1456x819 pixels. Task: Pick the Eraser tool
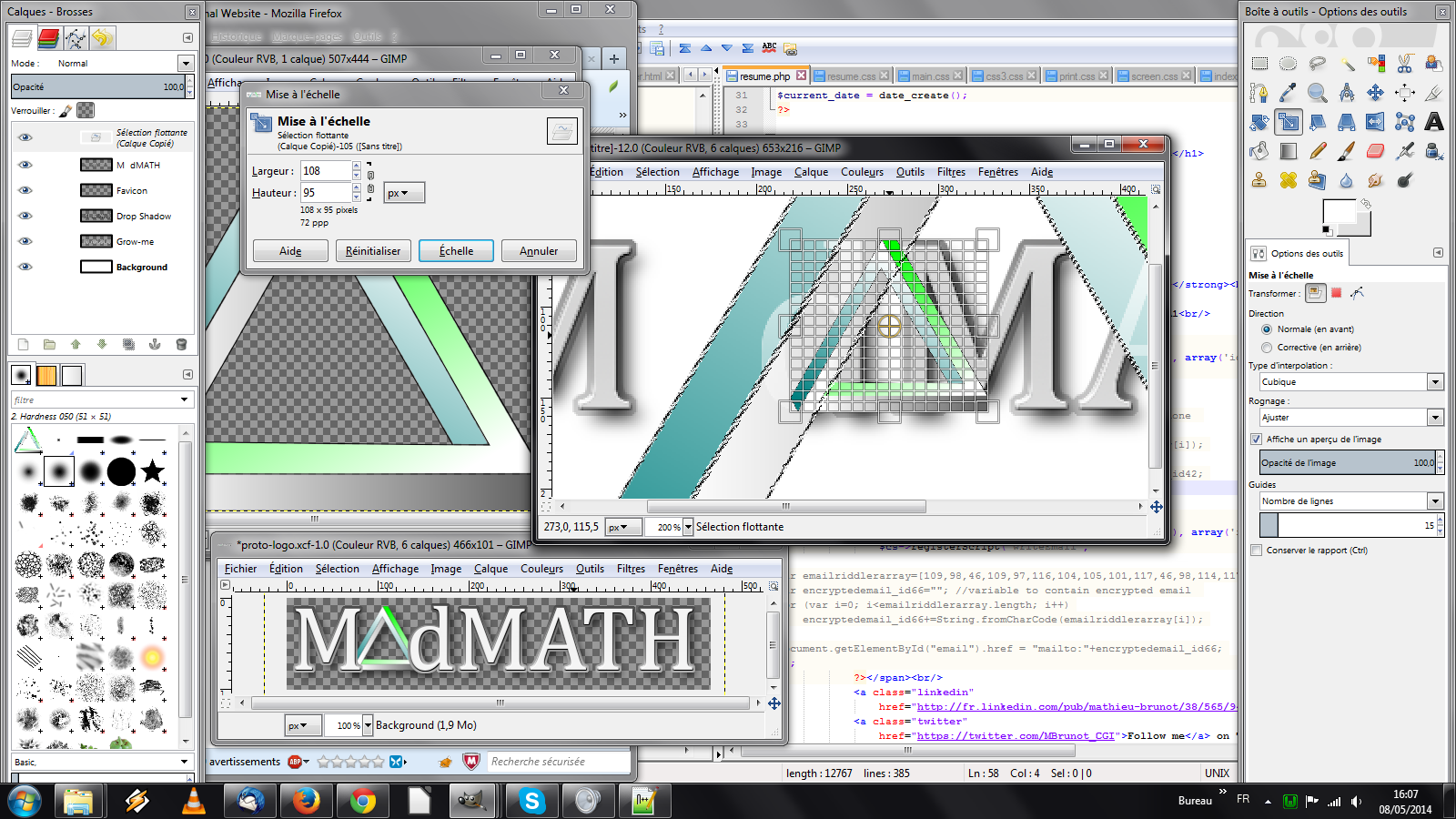(1375, 151)
